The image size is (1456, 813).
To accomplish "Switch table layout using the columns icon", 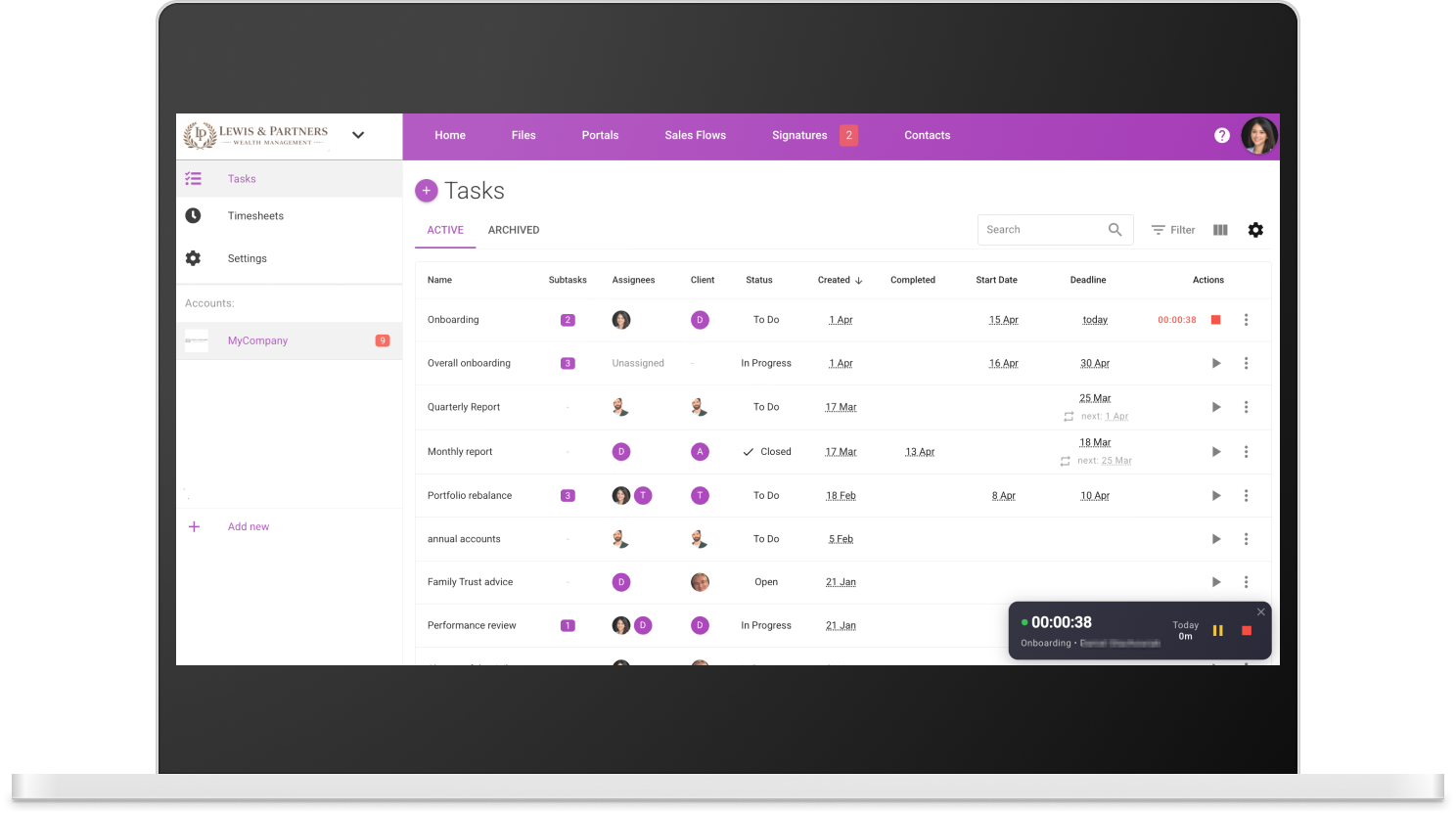I will click(1219, 229).
